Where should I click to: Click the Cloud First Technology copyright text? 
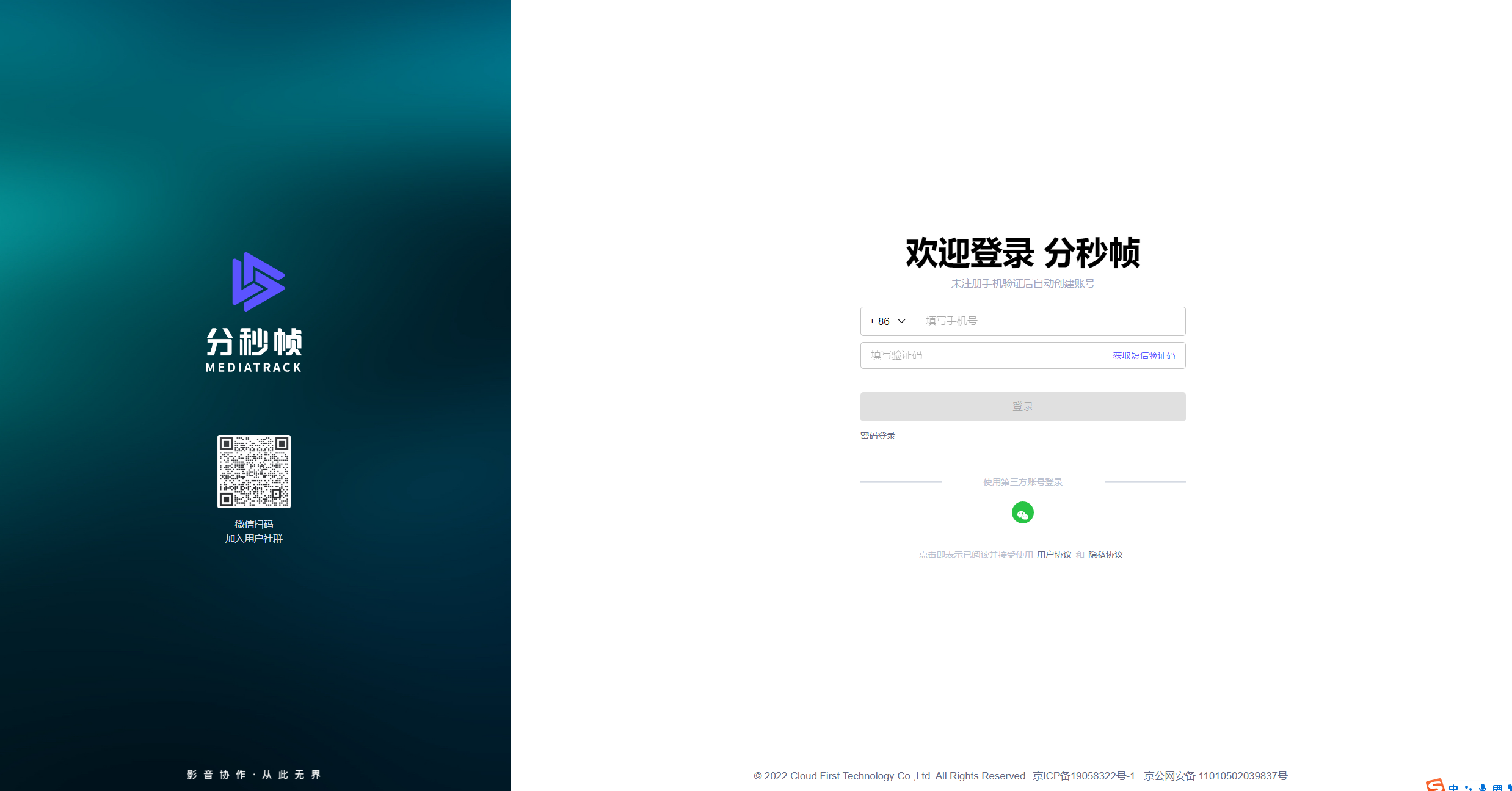(891, 776)
